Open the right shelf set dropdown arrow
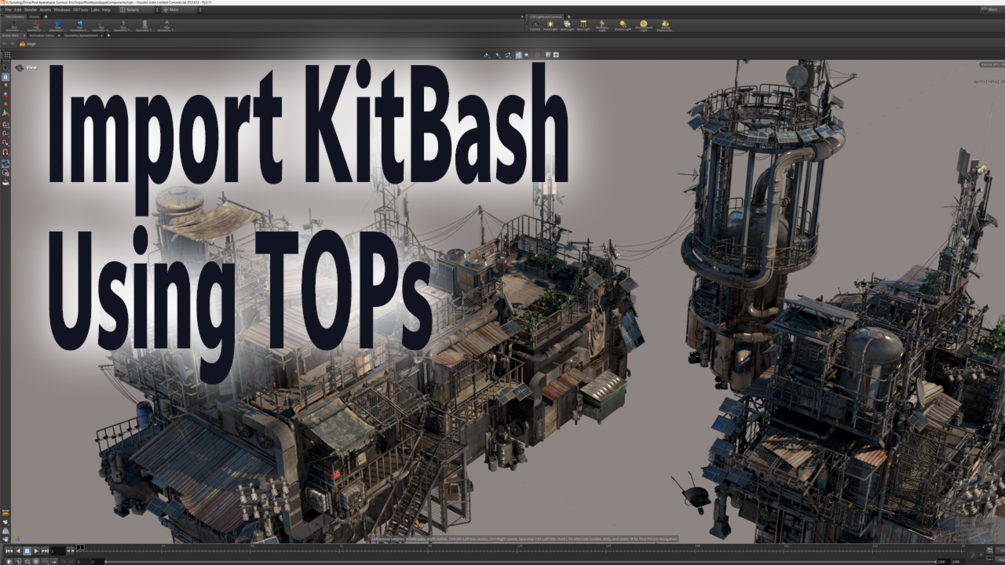Viewport: 1005px width, 565px height. pyautogui.click(x=522, y=17)
